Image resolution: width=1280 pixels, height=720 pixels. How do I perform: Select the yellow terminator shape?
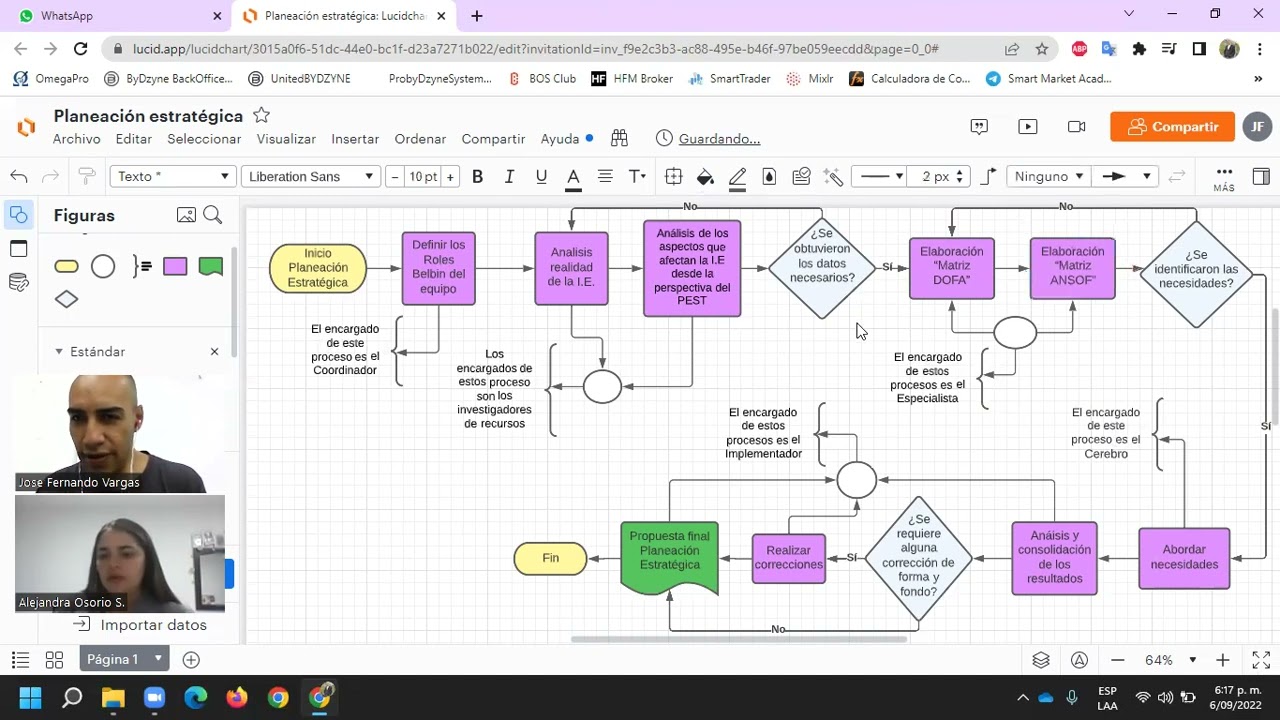pos(66,266)
